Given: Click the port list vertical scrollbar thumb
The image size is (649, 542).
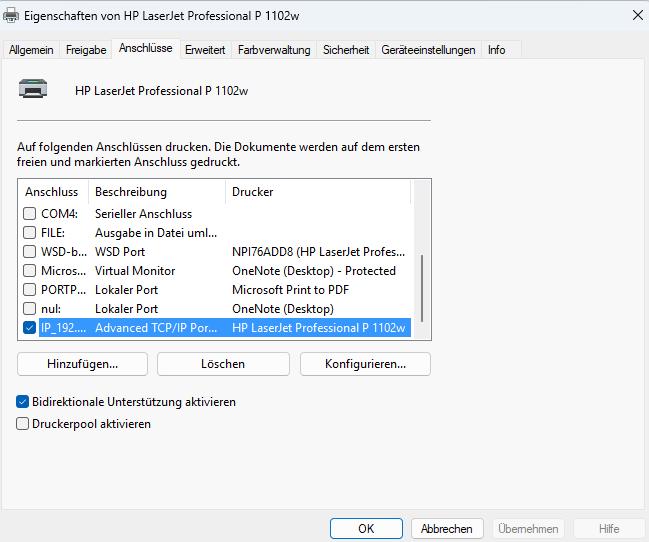Looking at the screenshot, I should pos(422,288).
